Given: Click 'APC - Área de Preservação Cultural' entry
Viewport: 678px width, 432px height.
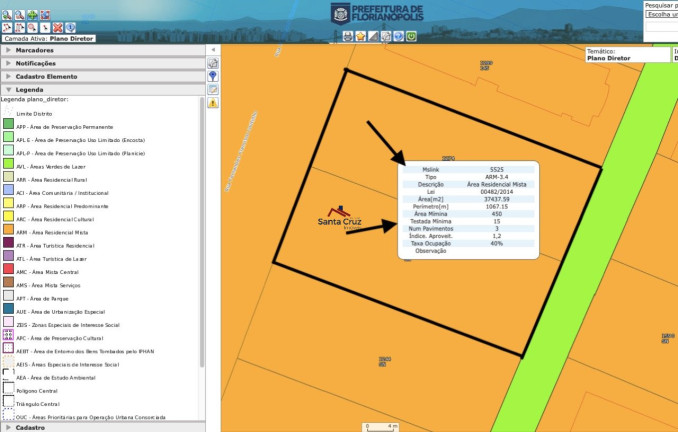Looking at the screenshot, I should coord(60,338).
